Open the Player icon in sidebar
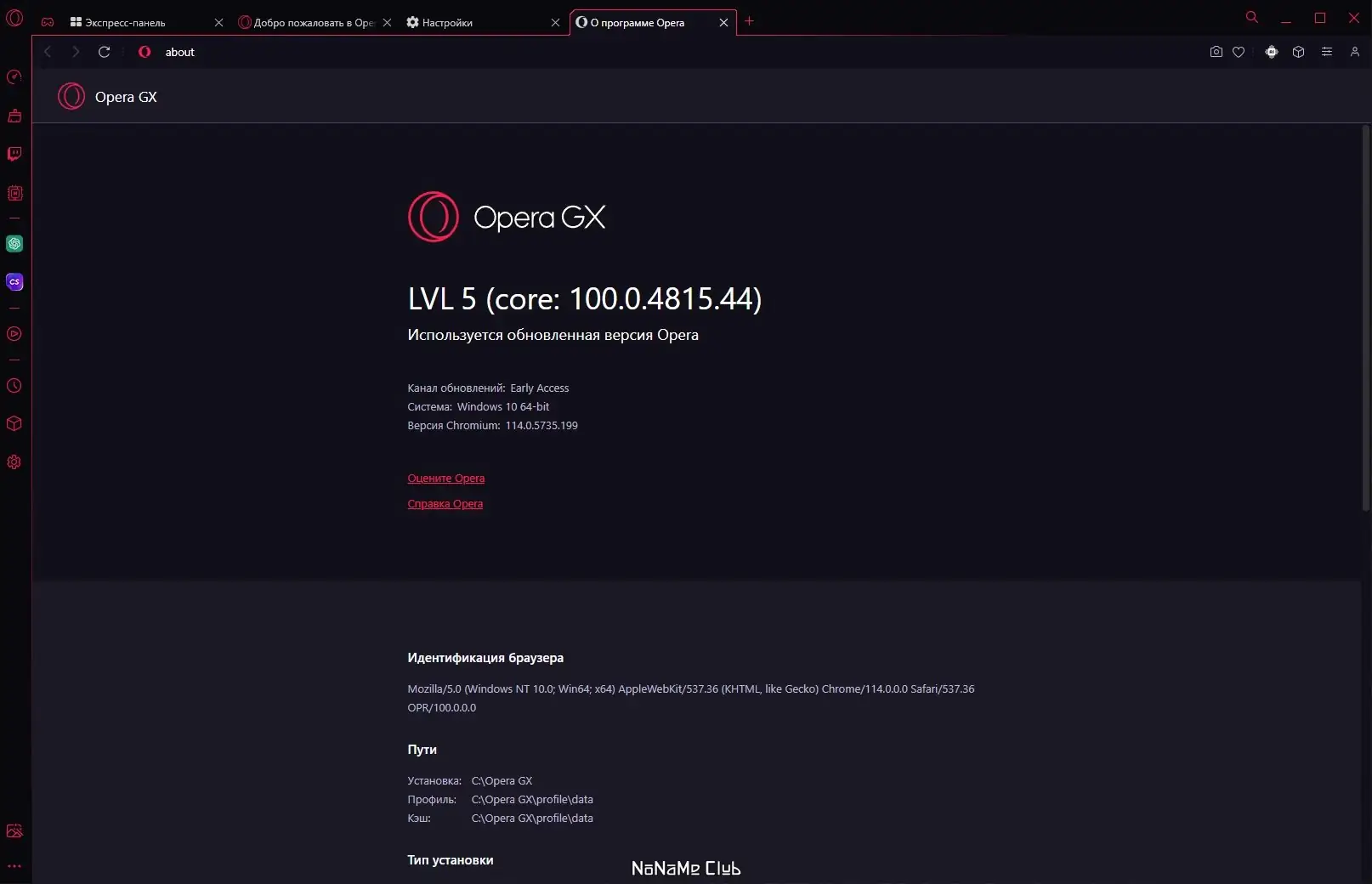Viewport: 1372px width, 884px height. (14, 334)
